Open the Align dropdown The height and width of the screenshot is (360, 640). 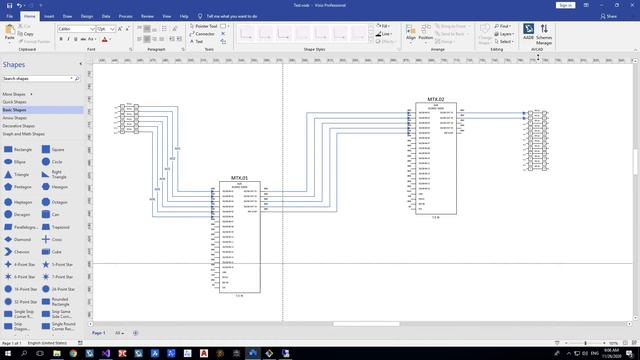411,33
